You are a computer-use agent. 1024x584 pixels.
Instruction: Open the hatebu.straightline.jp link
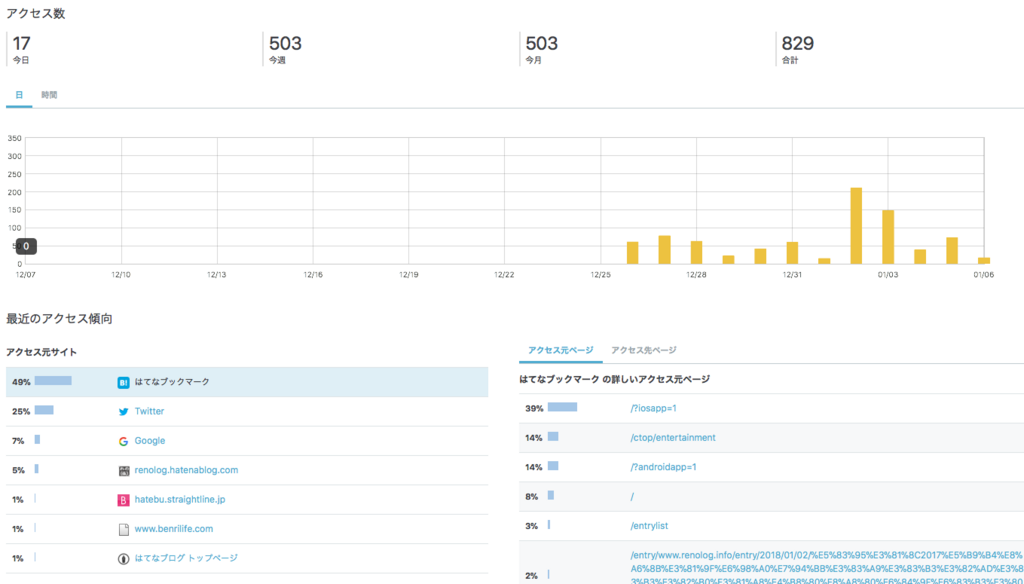[180, 500]
